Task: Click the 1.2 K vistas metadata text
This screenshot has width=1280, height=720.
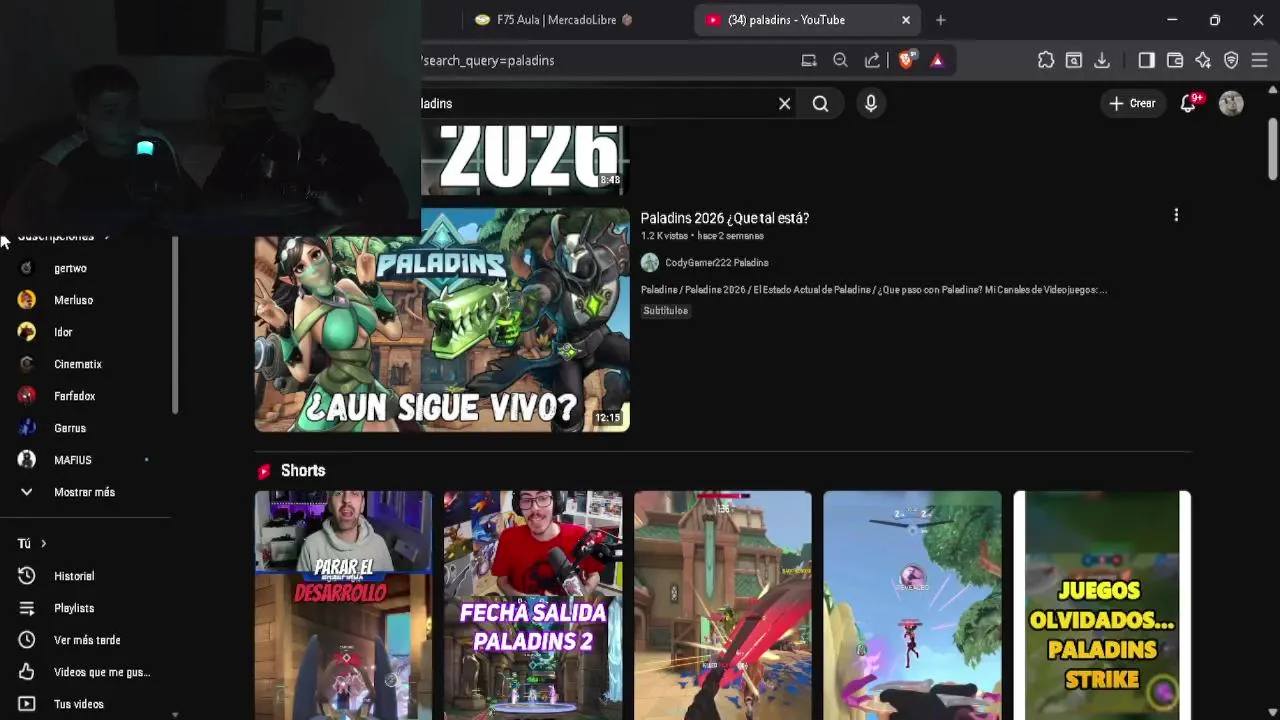Action: point(665,236)
